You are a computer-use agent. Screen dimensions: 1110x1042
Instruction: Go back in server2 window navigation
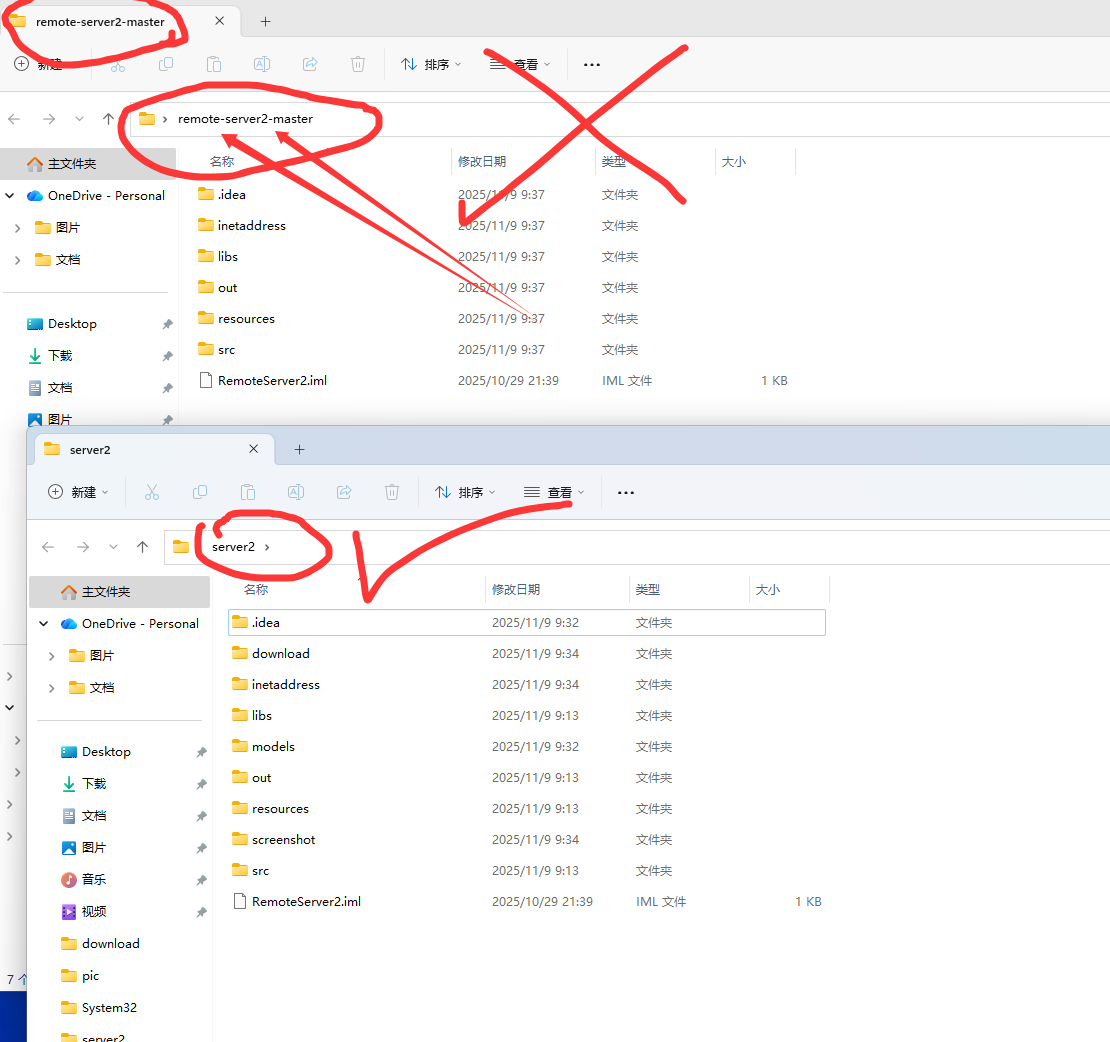pos(48,547)
